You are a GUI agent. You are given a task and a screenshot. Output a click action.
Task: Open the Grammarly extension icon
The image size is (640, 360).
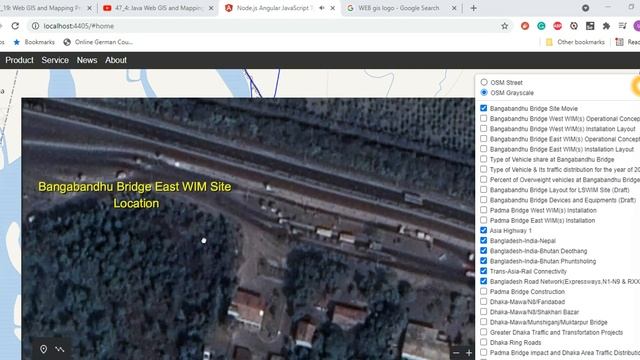pos(541,26)
